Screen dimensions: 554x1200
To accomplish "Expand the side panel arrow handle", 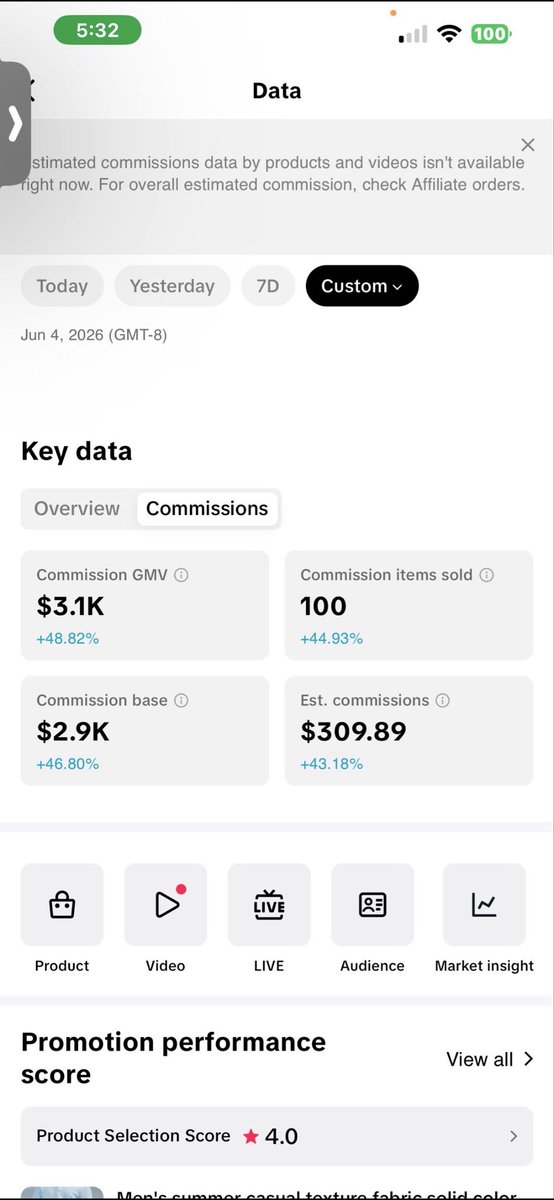I will point(14,124).
